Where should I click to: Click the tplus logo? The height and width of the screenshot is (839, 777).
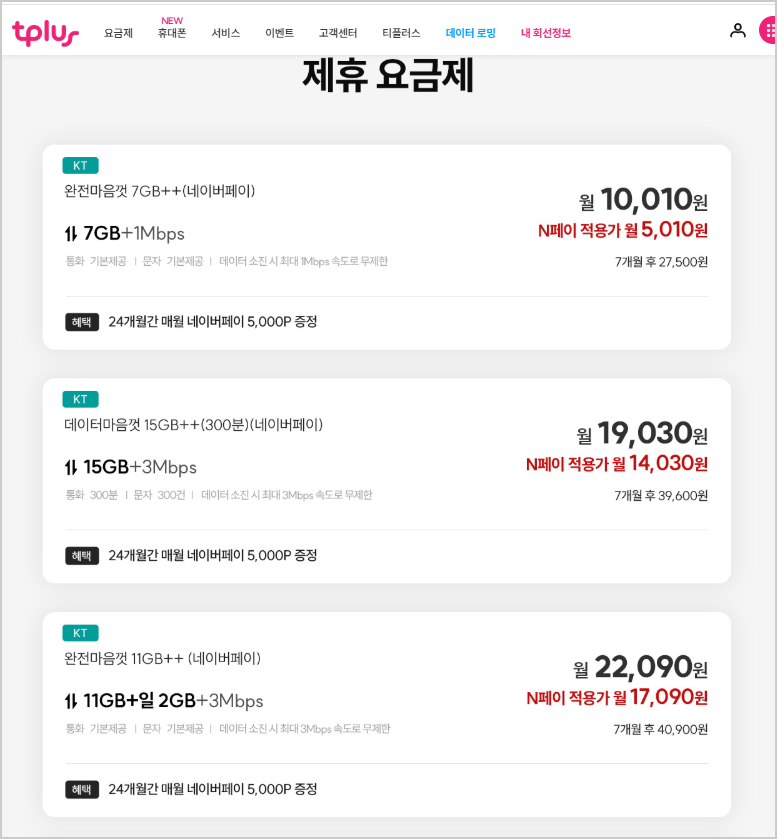(45, 33)
